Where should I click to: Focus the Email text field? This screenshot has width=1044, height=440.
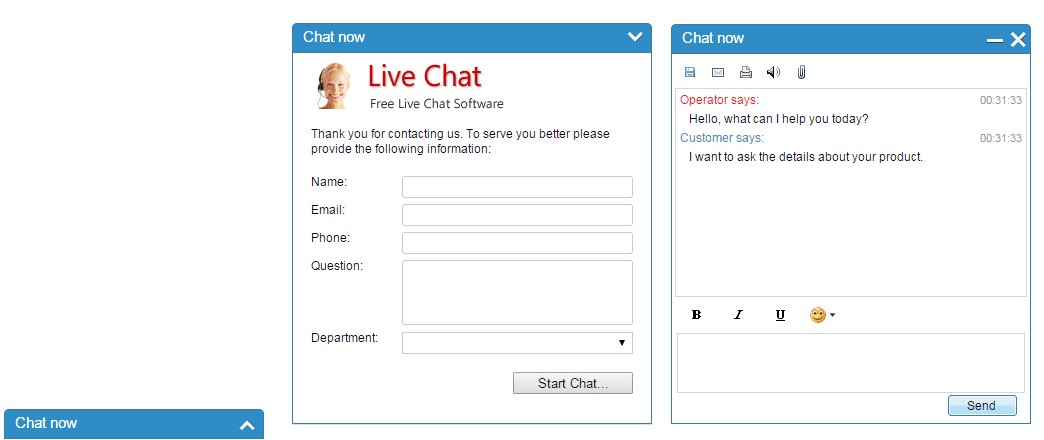[517, 215]
